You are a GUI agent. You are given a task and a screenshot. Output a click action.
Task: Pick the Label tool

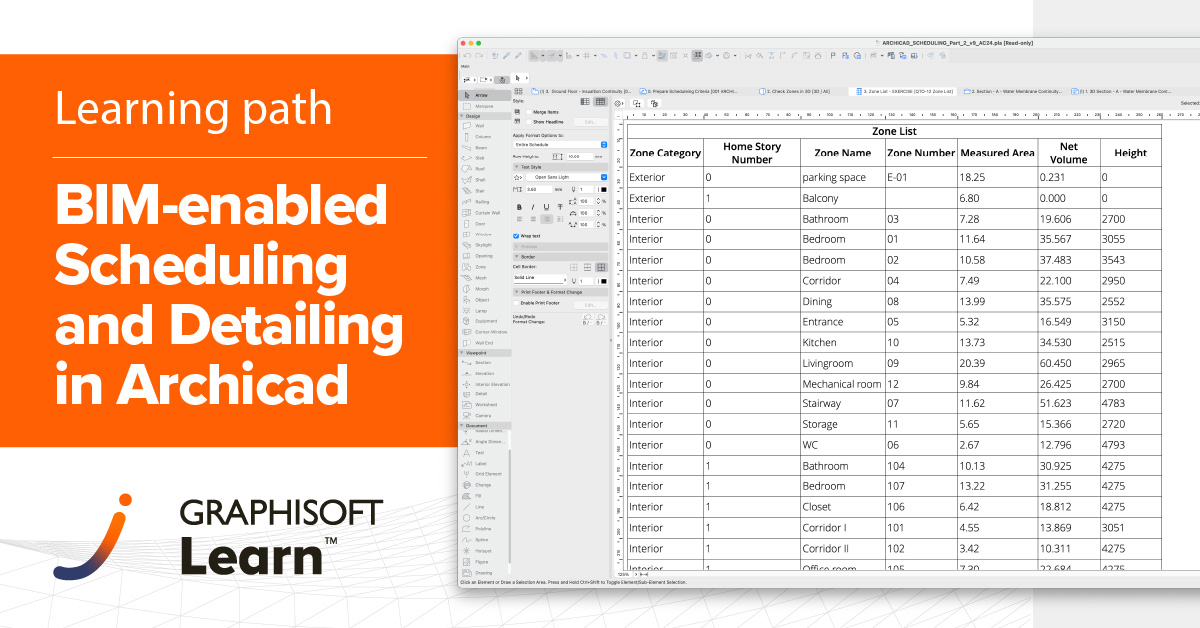tap(483, 463)
